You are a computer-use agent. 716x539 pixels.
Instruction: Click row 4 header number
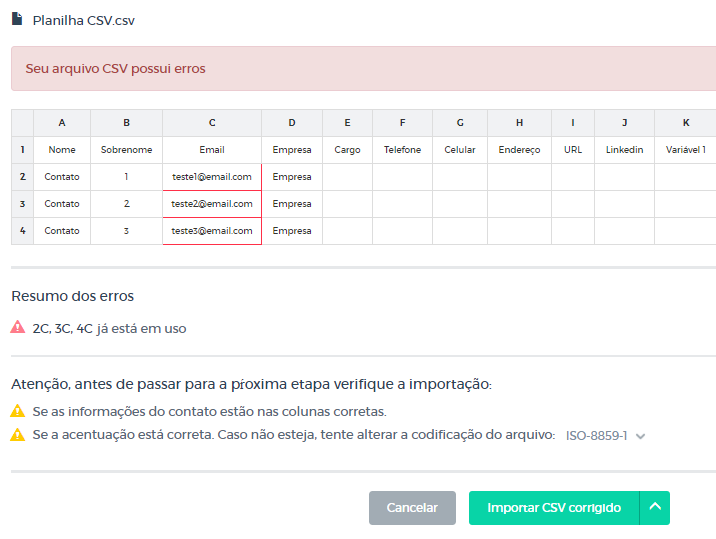tap(22, 231)
